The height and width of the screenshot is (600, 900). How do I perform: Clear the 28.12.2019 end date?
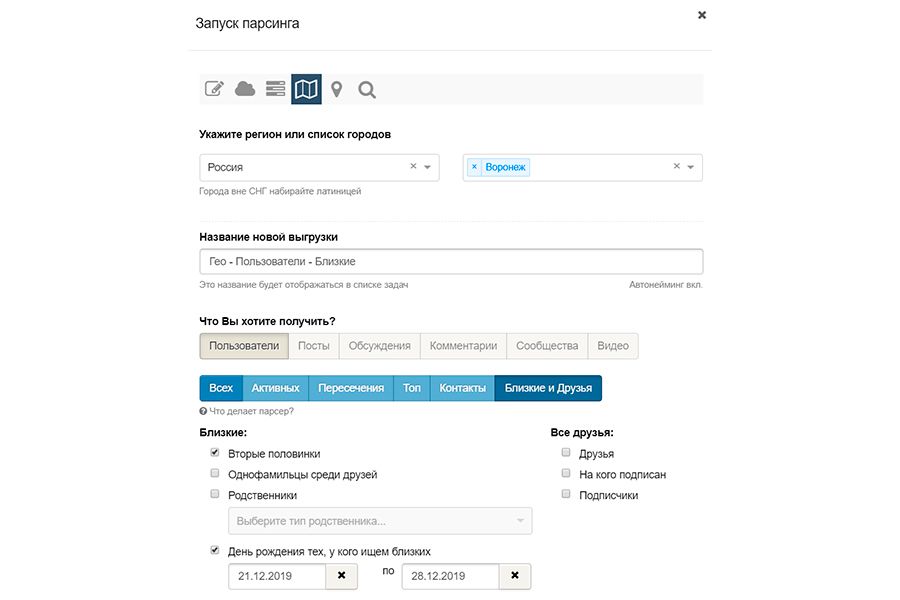515,575
